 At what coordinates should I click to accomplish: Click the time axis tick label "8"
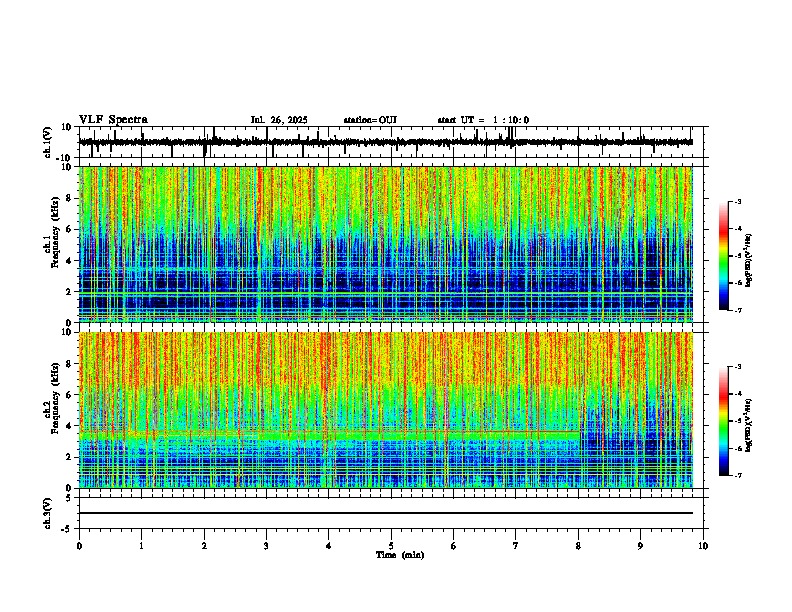click(x=578, y=546)
